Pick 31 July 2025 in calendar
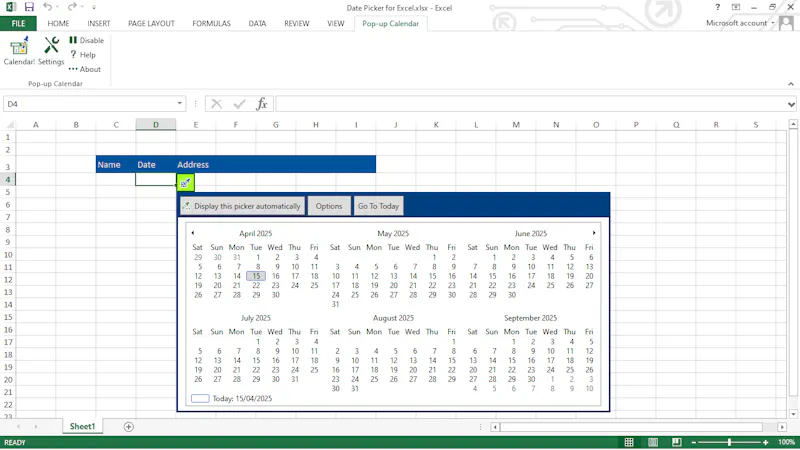 pos(295,379)
